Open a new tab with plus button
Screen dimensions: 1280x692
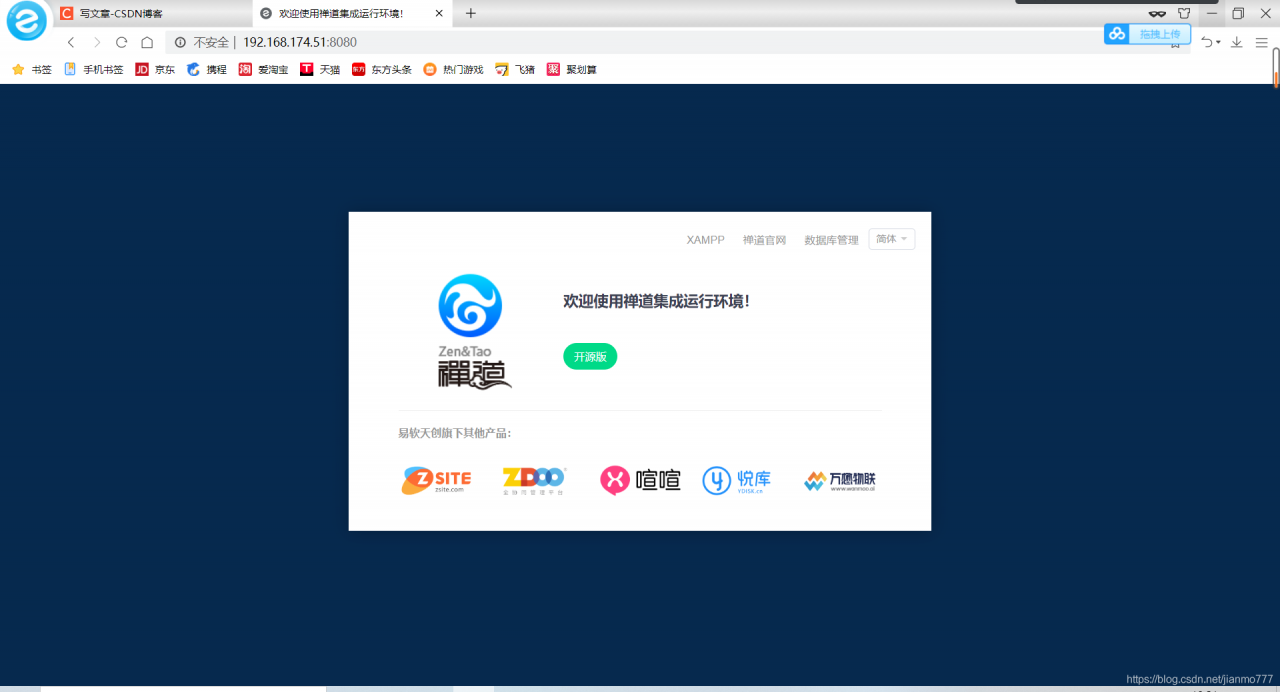(471, 13)
